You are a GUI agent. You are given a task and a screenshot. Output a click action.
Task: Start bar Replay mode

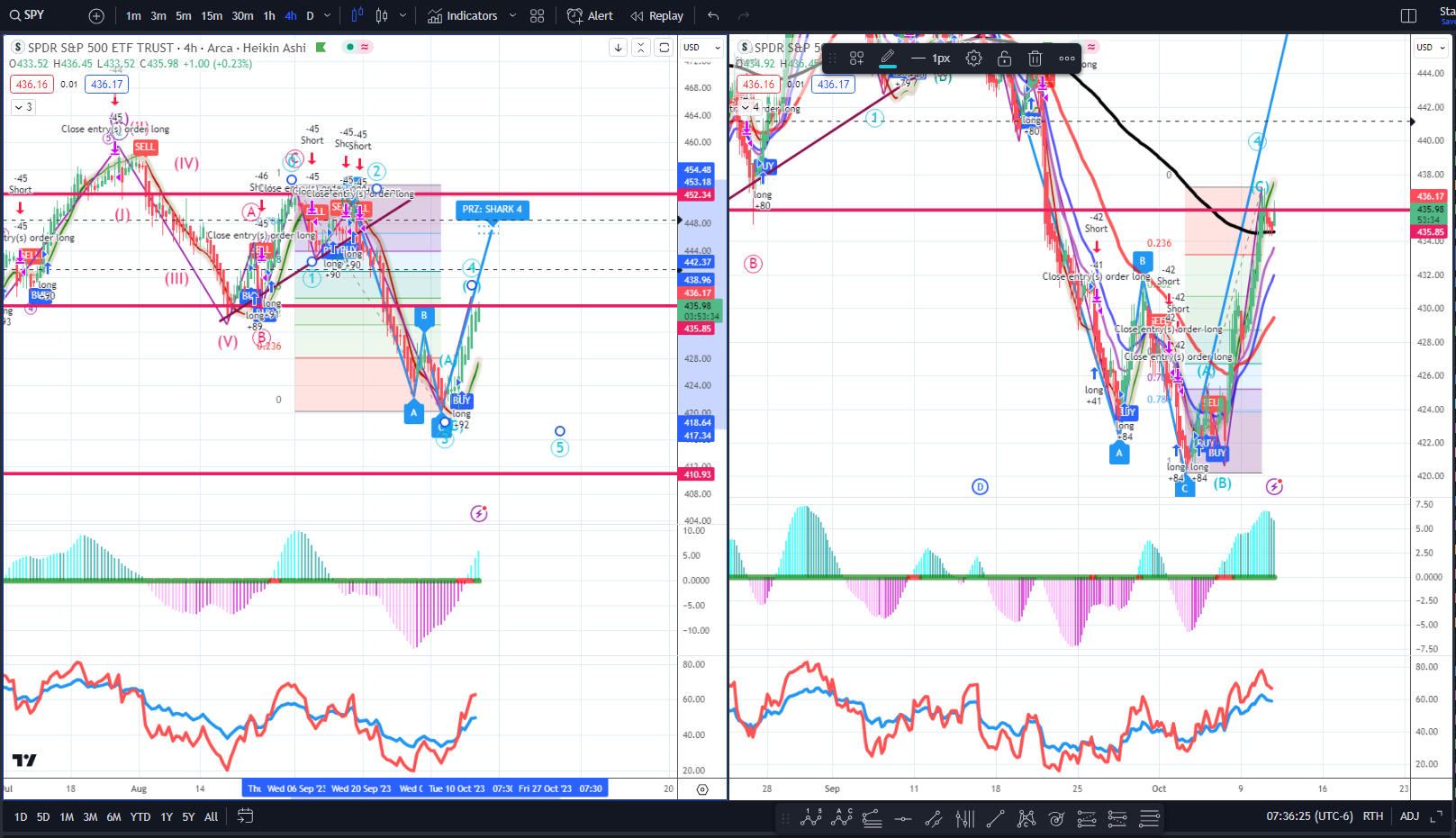(657, 15)
